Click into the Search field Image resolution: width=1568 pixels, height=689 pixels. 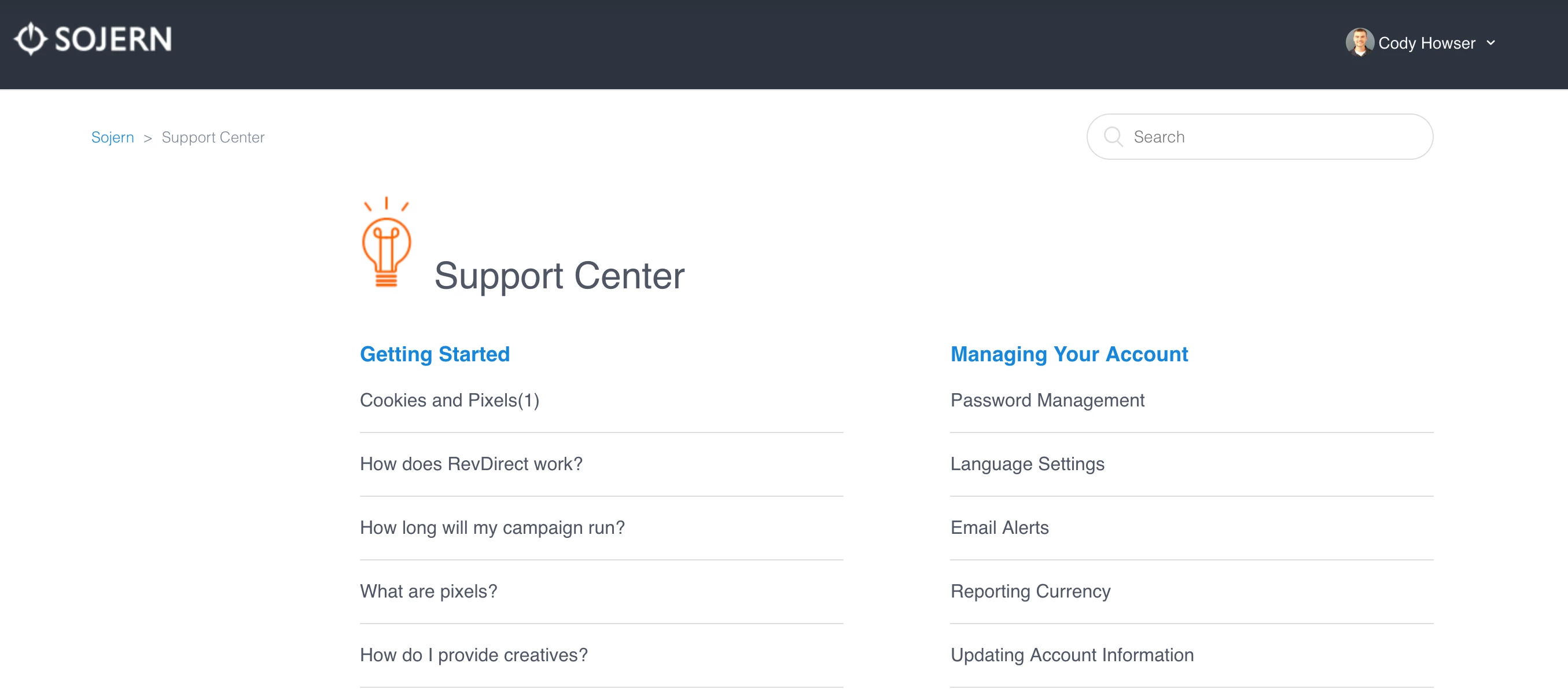[x=1272, y=137]
